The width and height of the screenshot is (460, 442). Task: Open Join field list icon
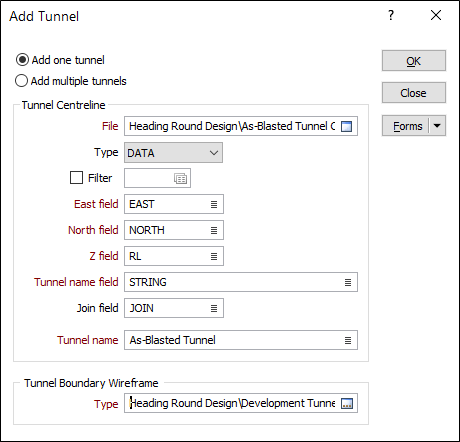214,308
